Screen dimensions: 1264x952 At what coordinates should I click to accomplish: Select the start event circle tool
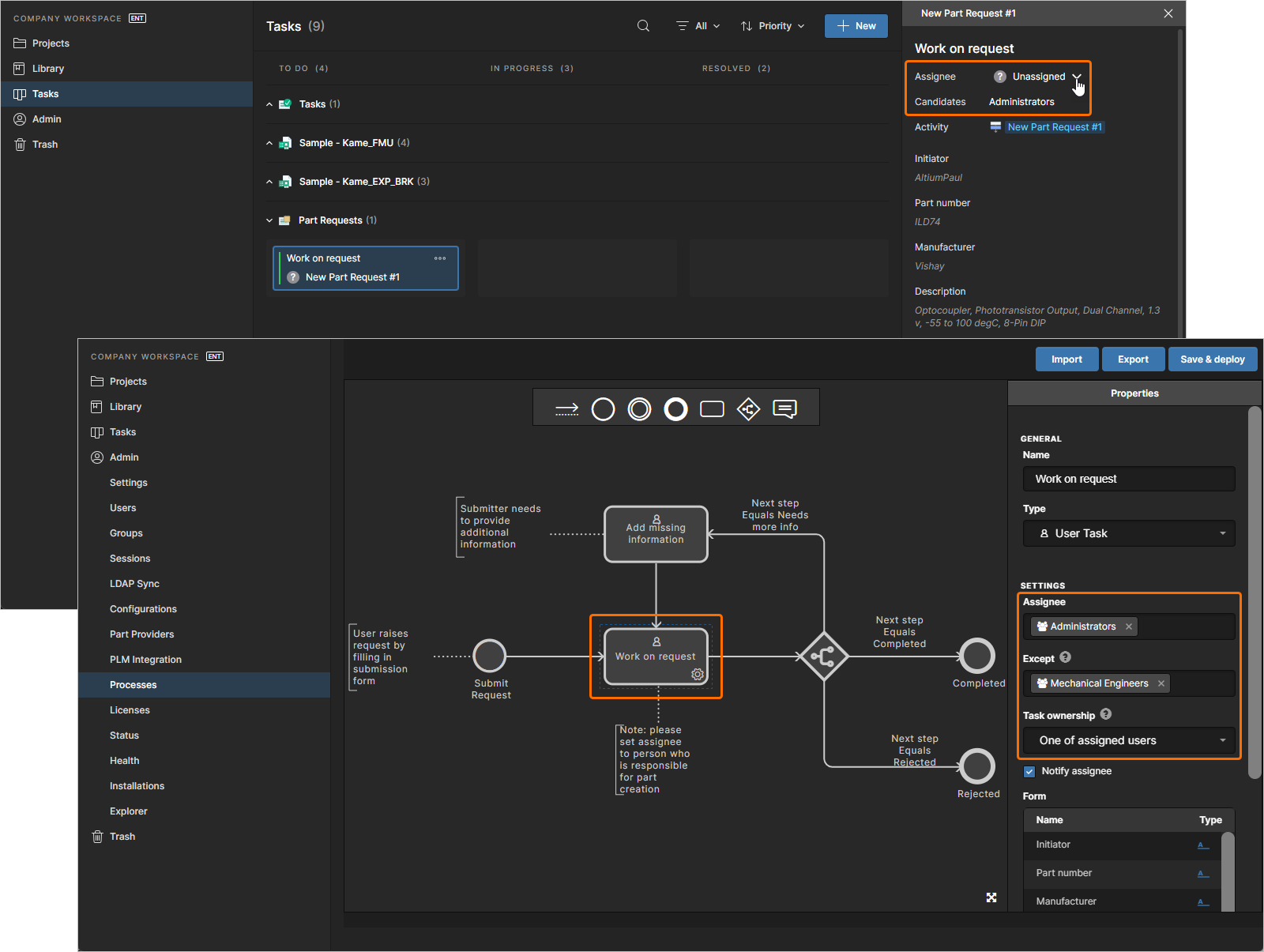coord(603,408)
